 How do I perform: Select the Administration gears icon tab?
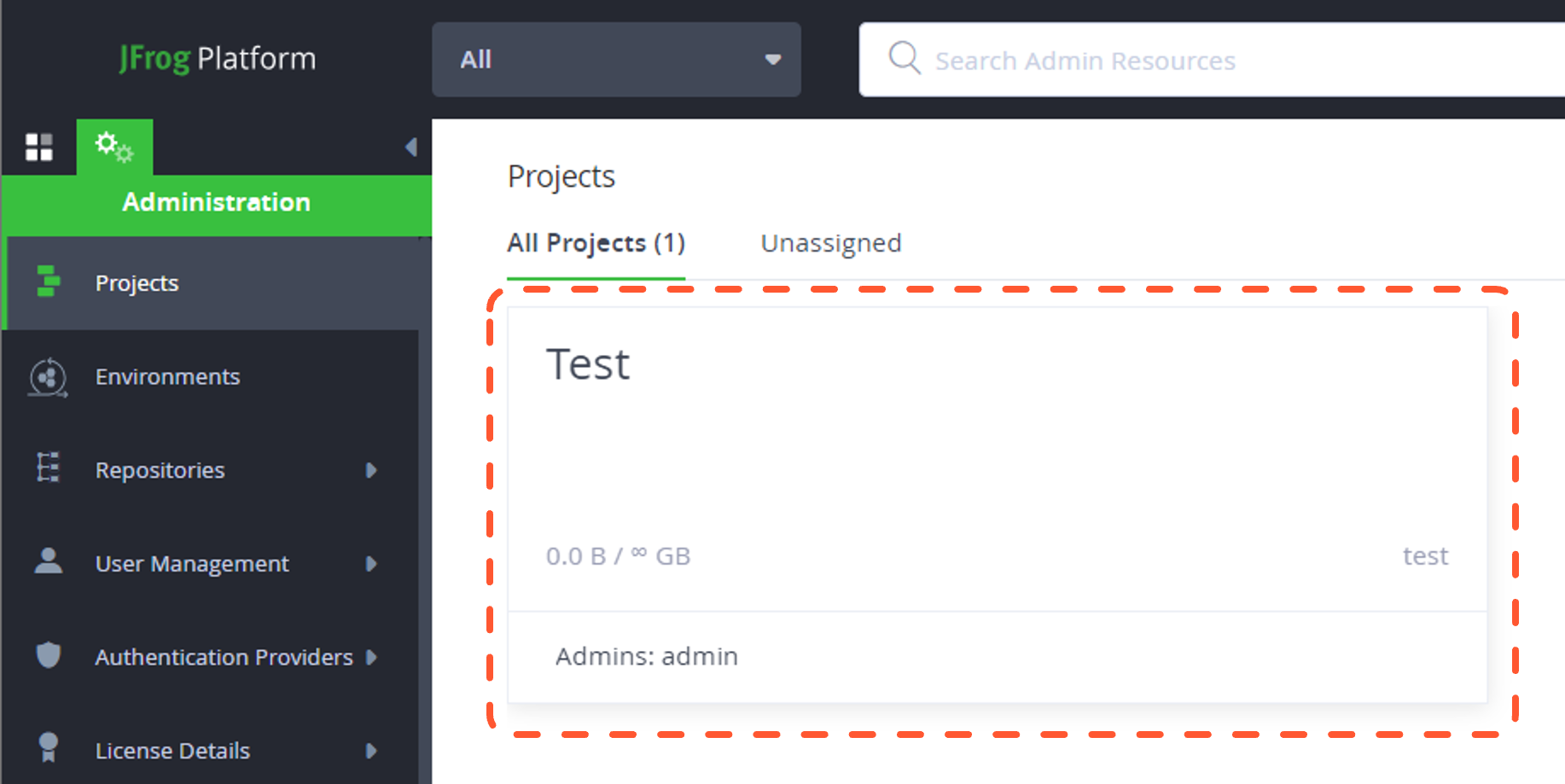(x=114, y=147)
